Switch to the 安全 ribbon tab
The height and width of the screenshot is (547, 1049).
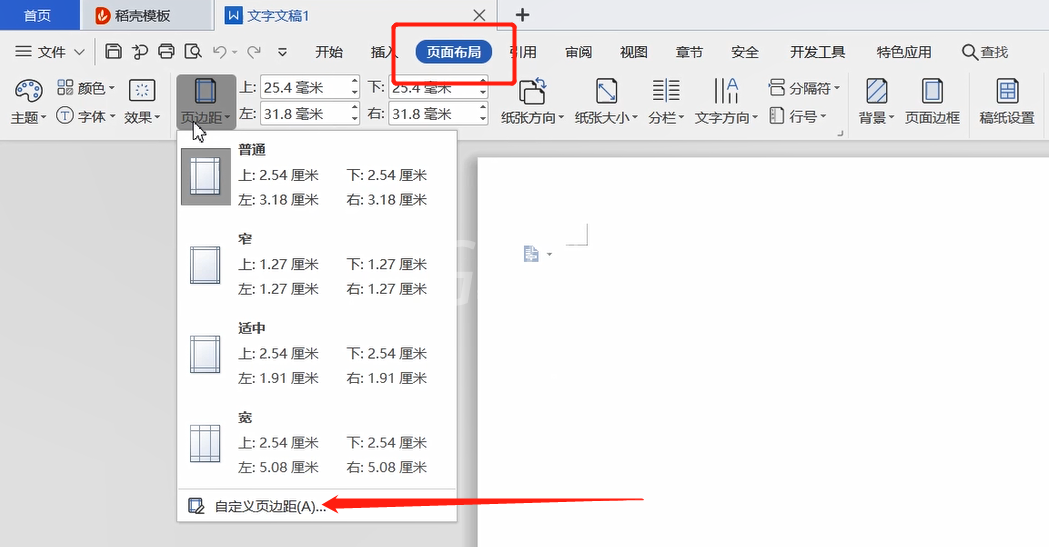tap(745, 52)
